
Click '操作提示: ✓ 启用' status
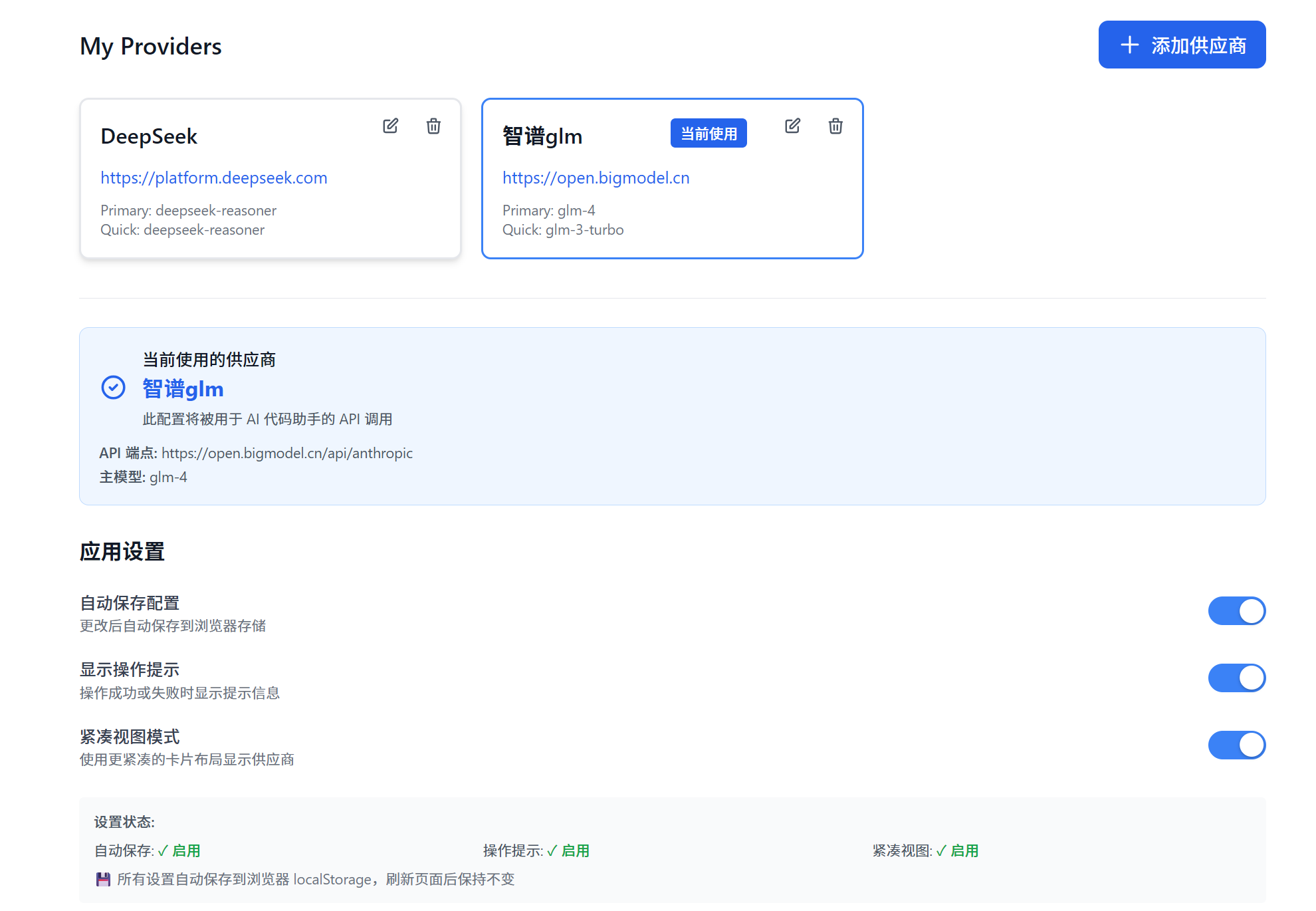tap(536, 850)
